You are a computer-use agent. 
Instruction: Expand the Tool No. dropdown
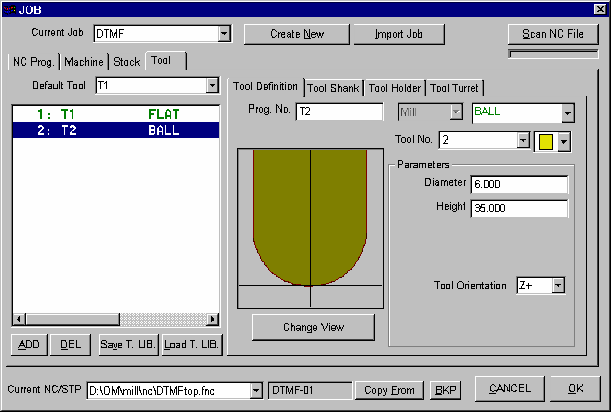coord(523,141)
